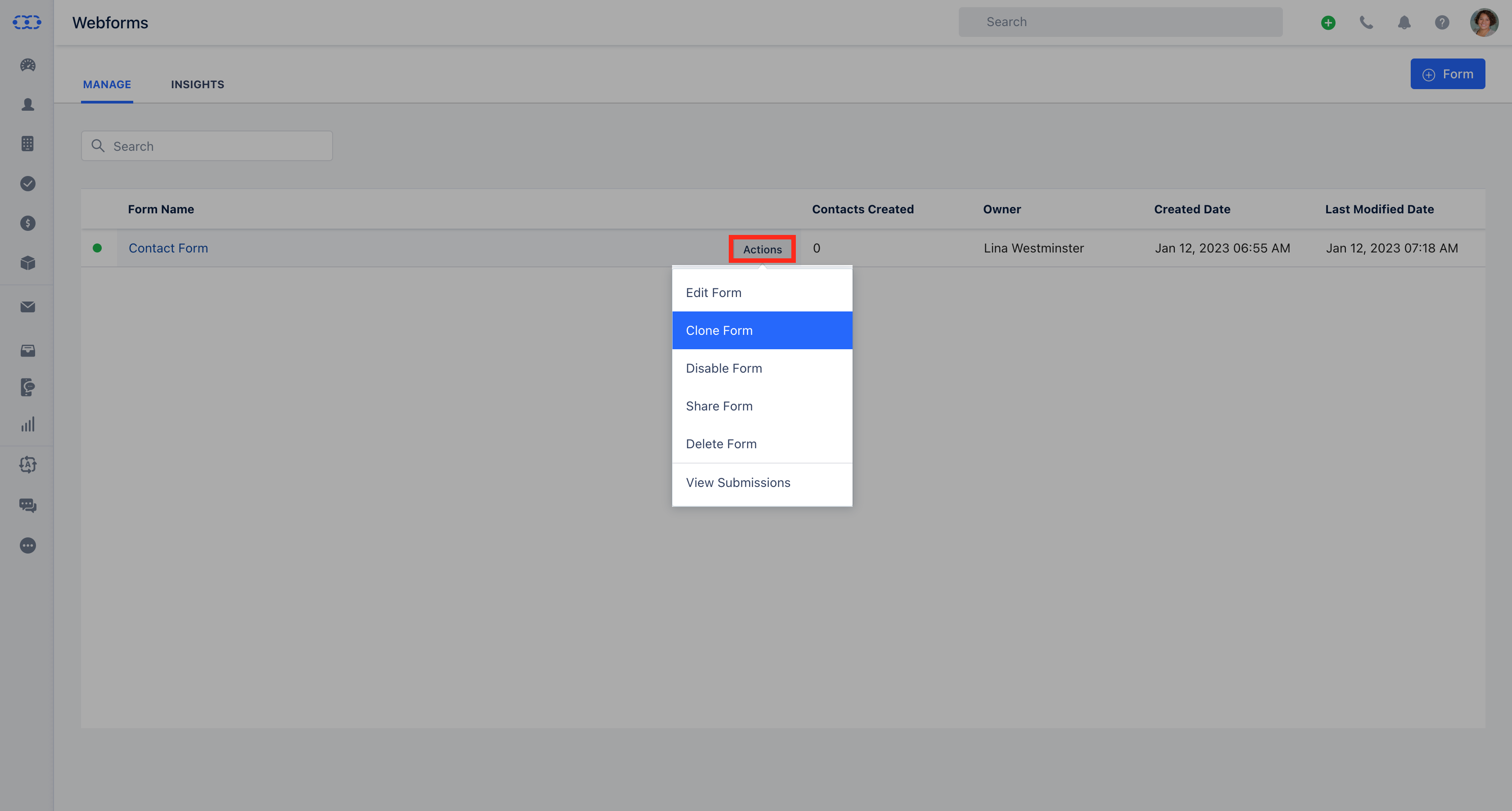Click the Form Name column header
The height and width of the screenshot is (811, 1512).
click(161, 209)
